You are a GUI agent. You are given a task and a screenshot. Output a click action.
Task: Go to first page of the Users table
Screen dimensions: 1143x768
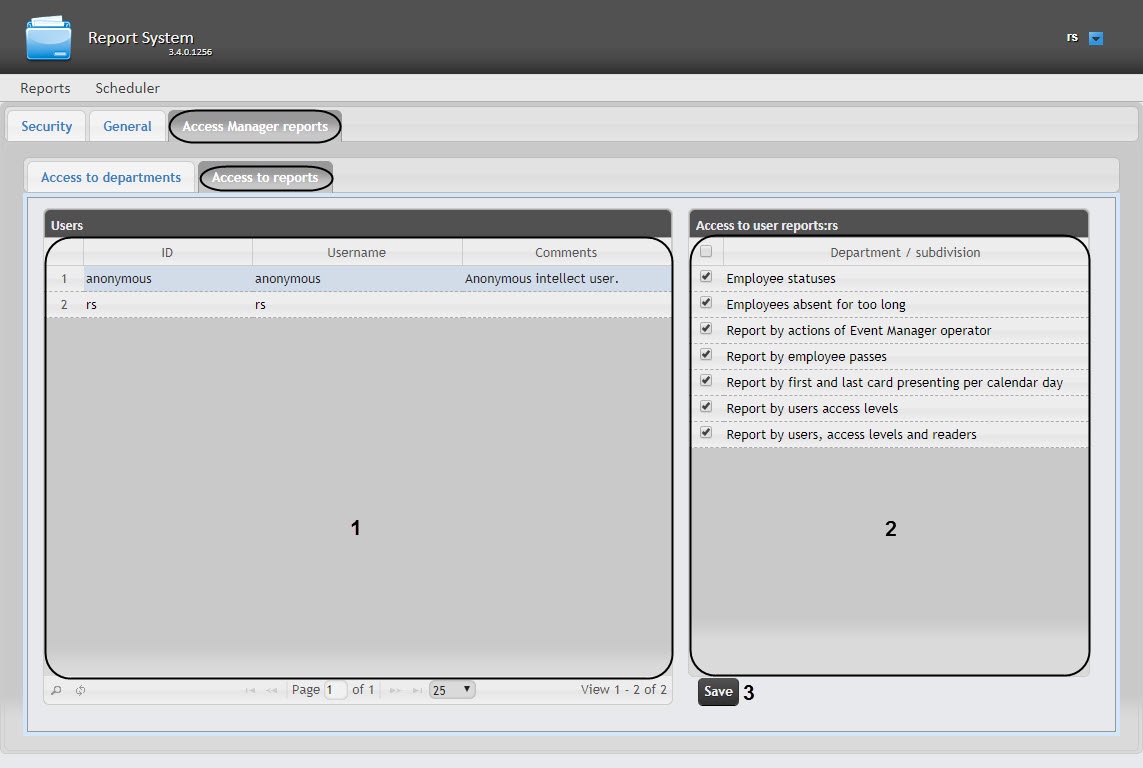(250, 690)
